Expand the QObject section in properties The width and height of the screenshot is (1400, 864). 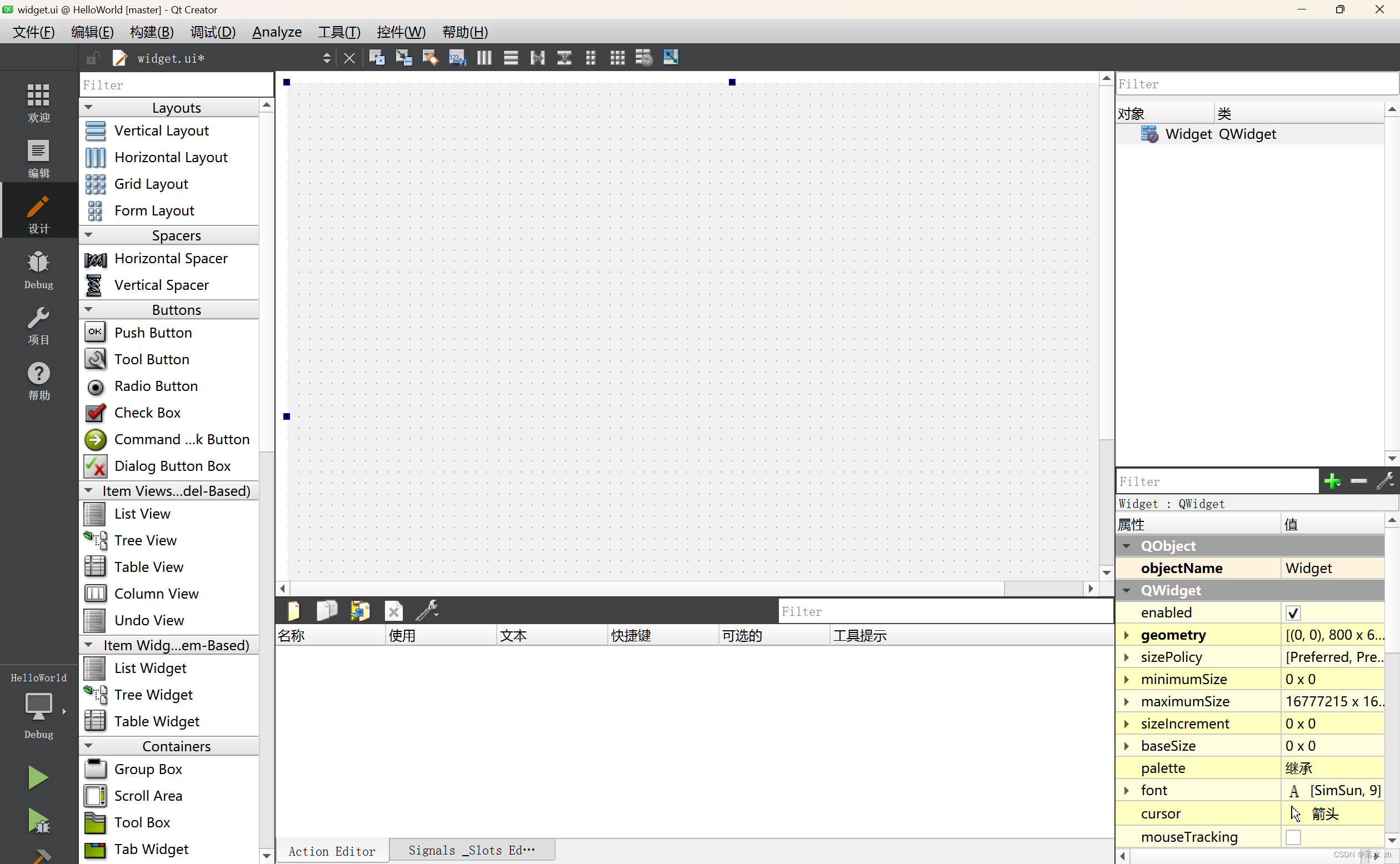pos(1128,545)
